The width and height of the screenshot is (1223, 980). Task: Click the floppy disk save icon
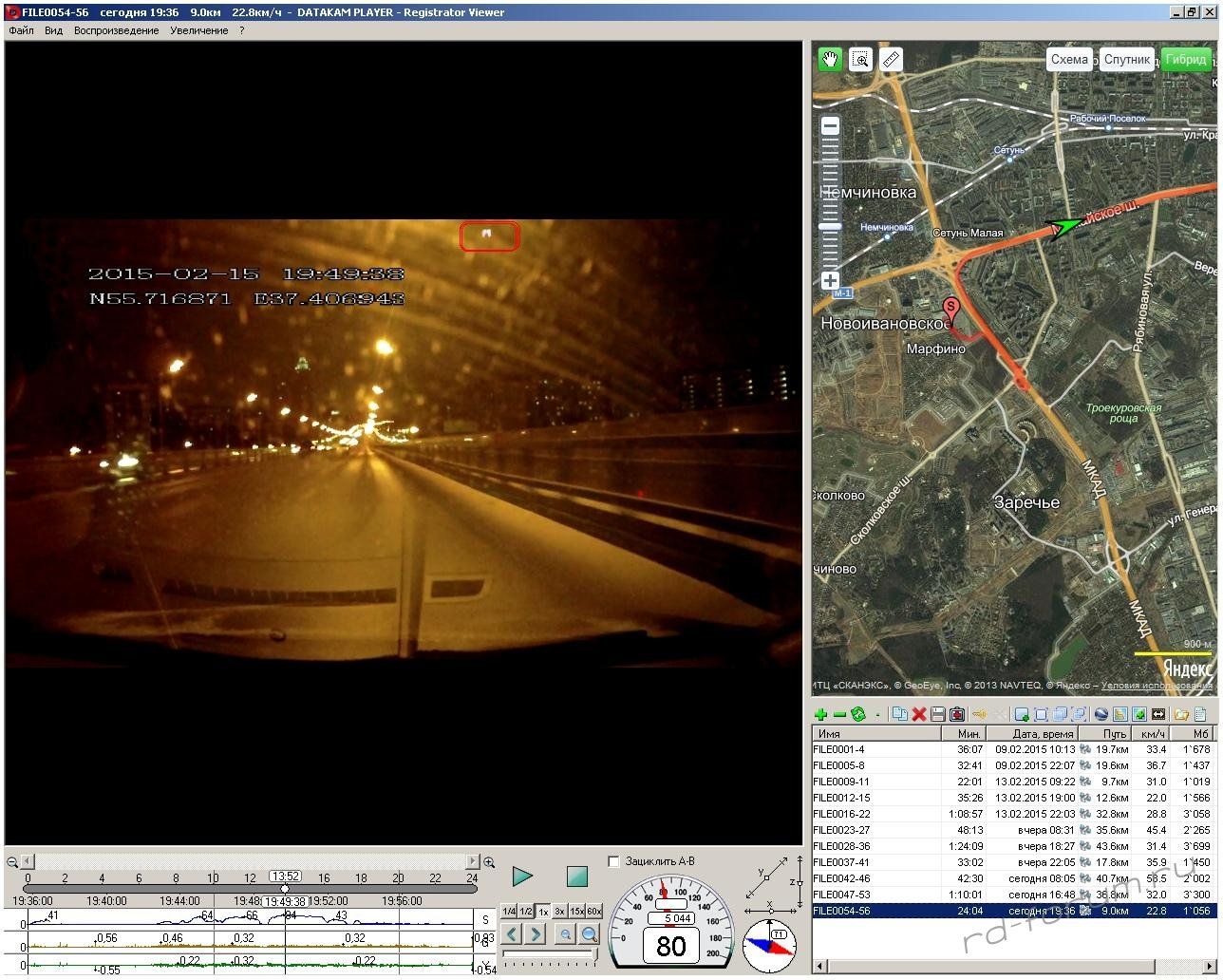938,714
